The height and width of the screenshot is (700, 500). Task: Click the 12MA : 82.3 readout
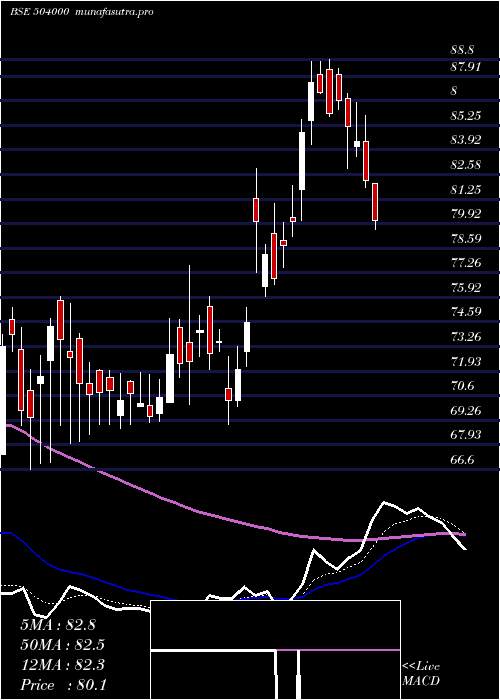(62, 665)
